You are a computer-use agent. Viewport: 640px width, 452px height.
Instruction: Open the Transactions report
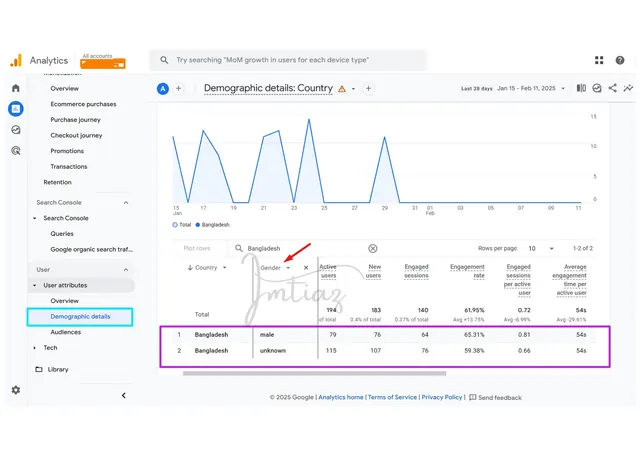(69, 167)
